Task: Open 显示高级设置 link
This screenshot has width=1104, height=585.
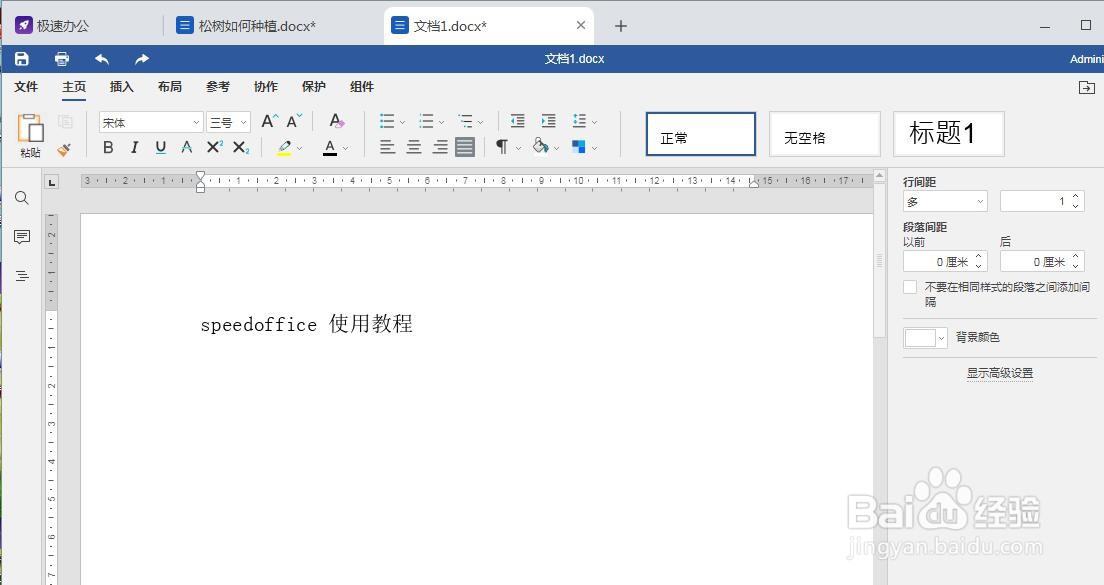Action: pyautogui.click(x=999, y=371)
